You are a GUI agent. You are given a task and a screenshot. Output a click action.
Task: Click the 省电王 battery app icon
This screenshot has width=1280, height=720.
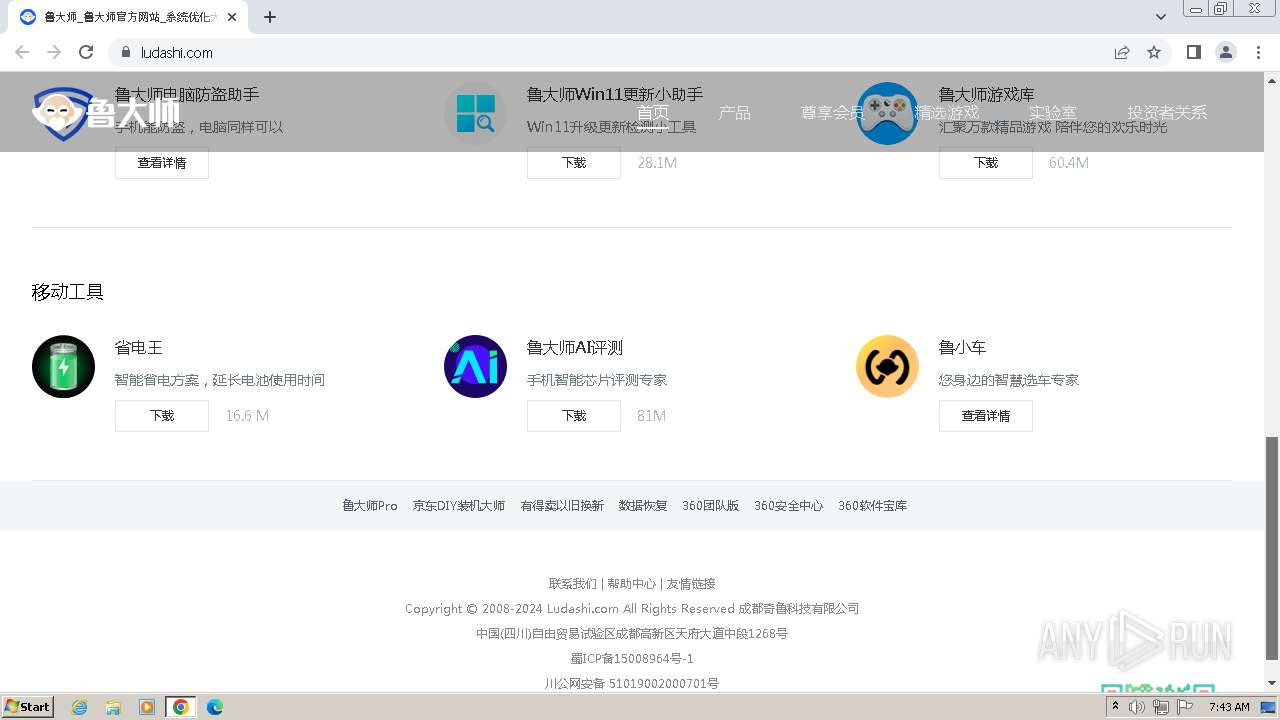pyautogui.click(x=63, y=366)
